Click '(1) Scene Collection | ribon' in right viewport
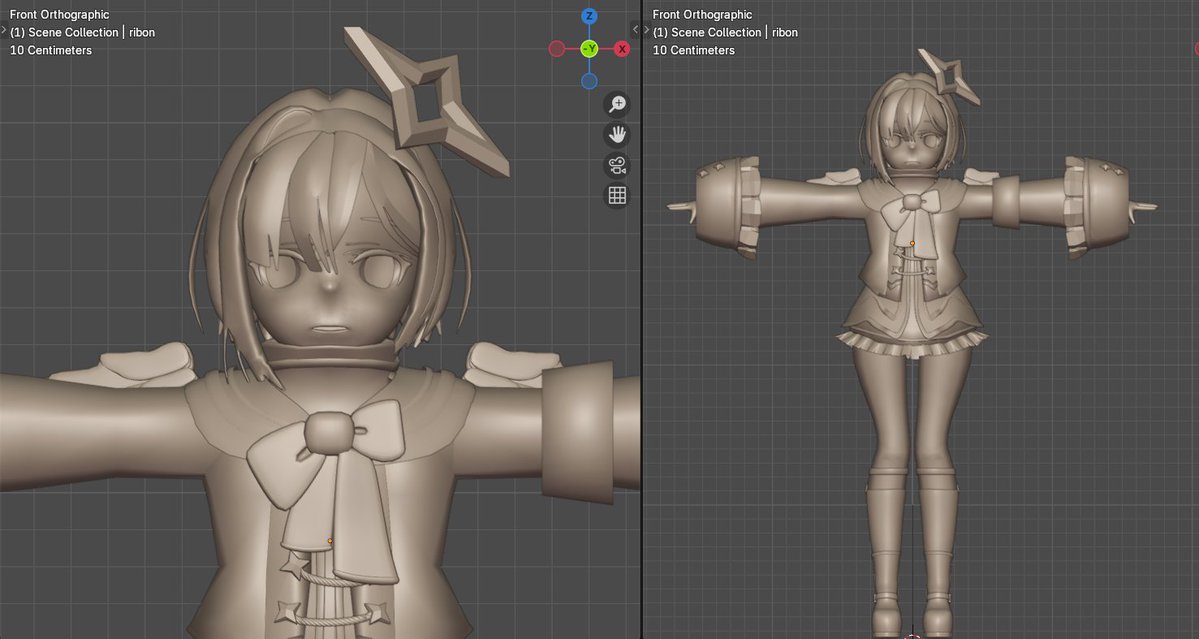Image resolution: width=1199 pixels, height=639 pixels. point(725,32)
